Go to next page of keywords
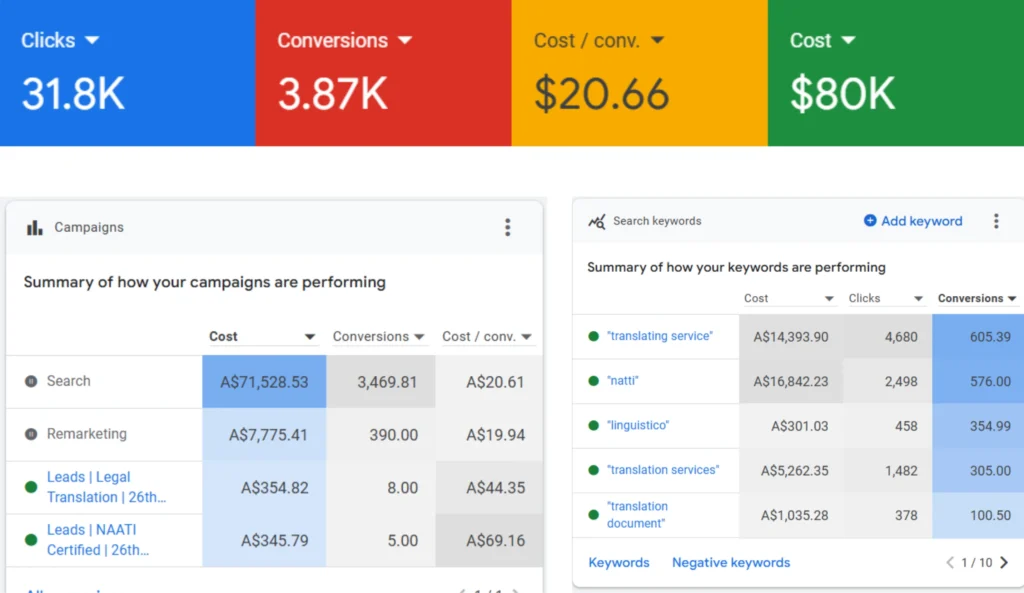The width and height of the screenshot is (1024, 593). tap(1004, 563)
